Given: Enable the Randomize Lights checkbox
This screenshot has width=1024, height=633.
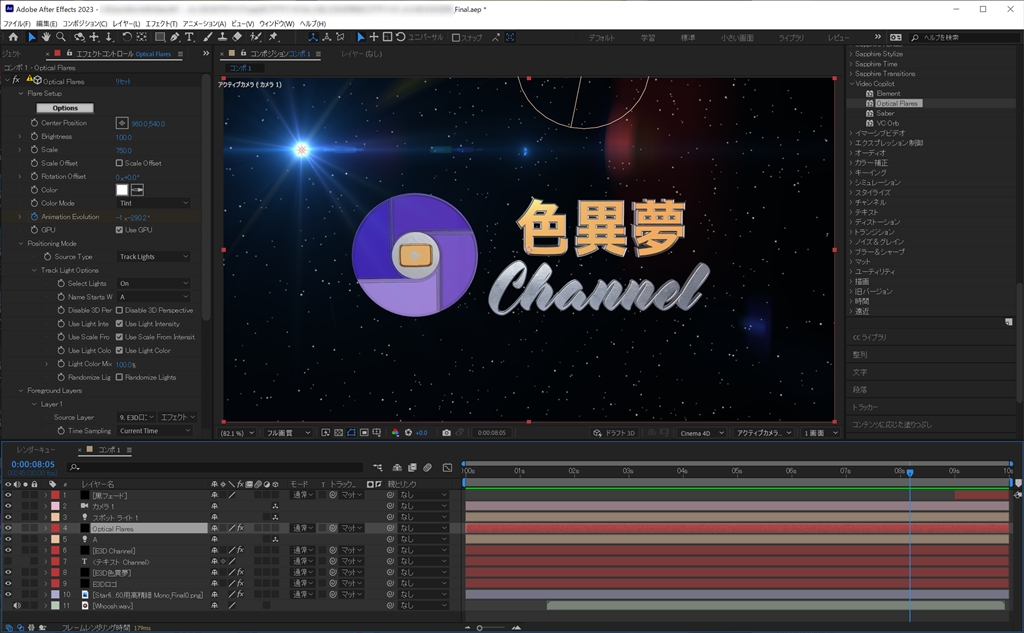Looking at the screenshot, I should click(120, 378).
